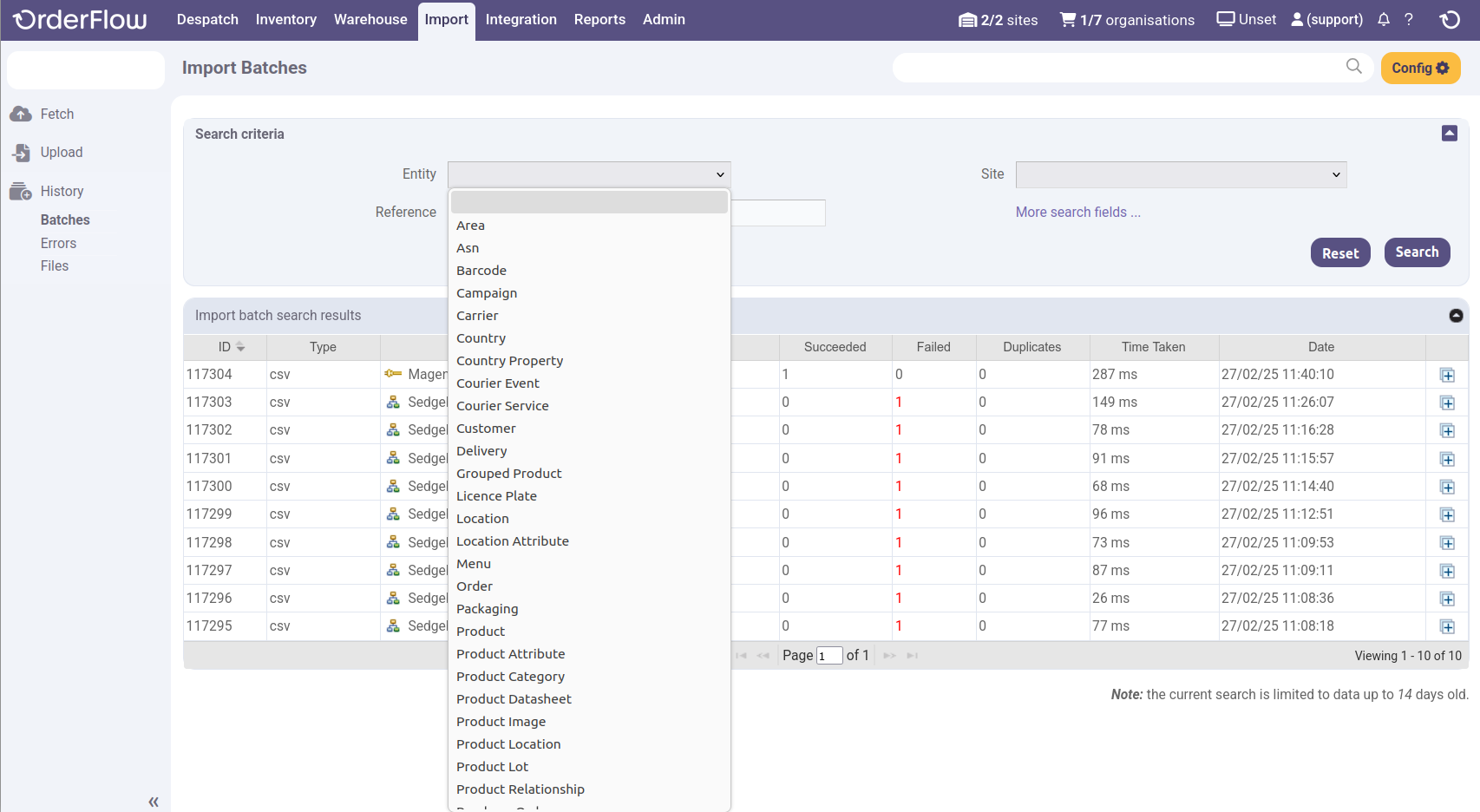Click the Fetch cloud icon in sidebar

tap(21, 115)
